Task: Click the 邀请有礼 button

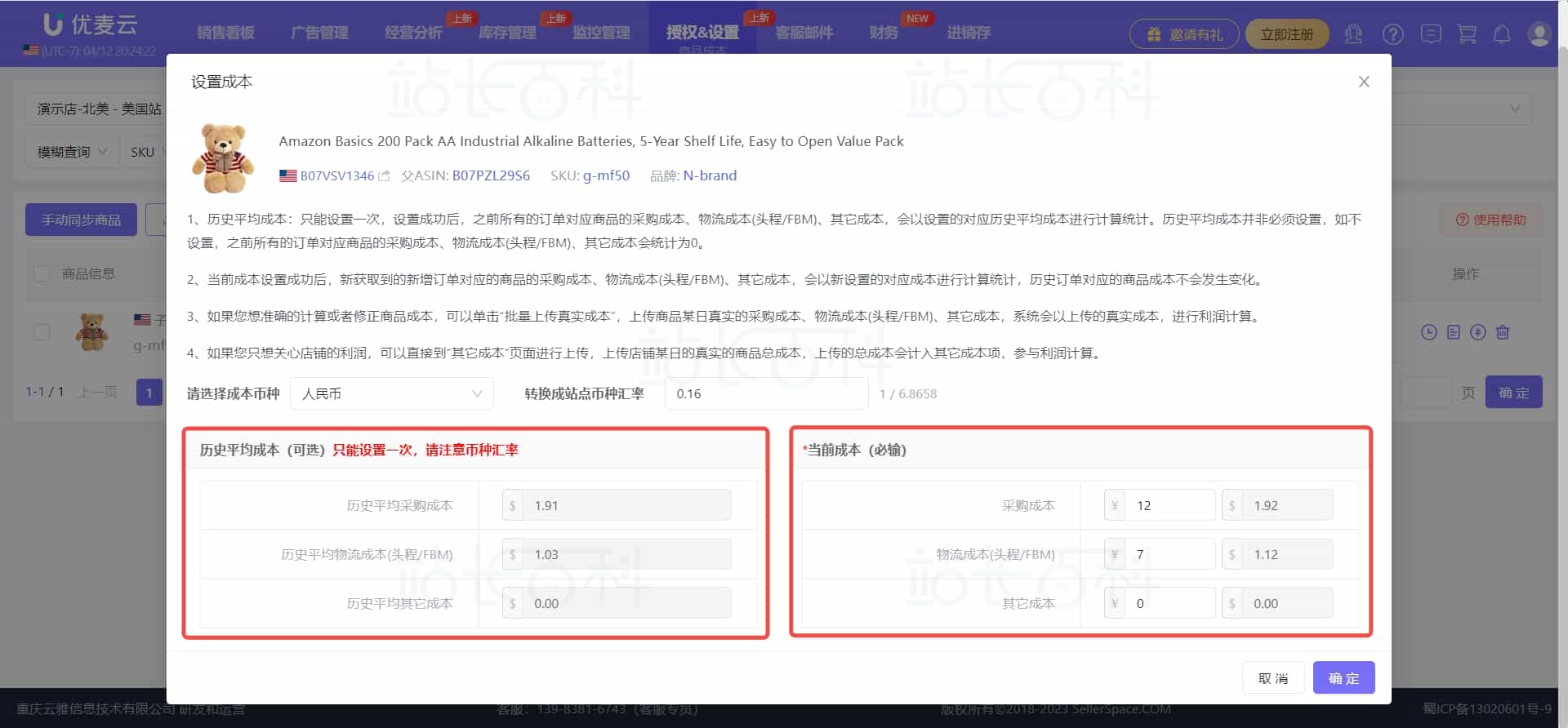Action: point(1184,34)
